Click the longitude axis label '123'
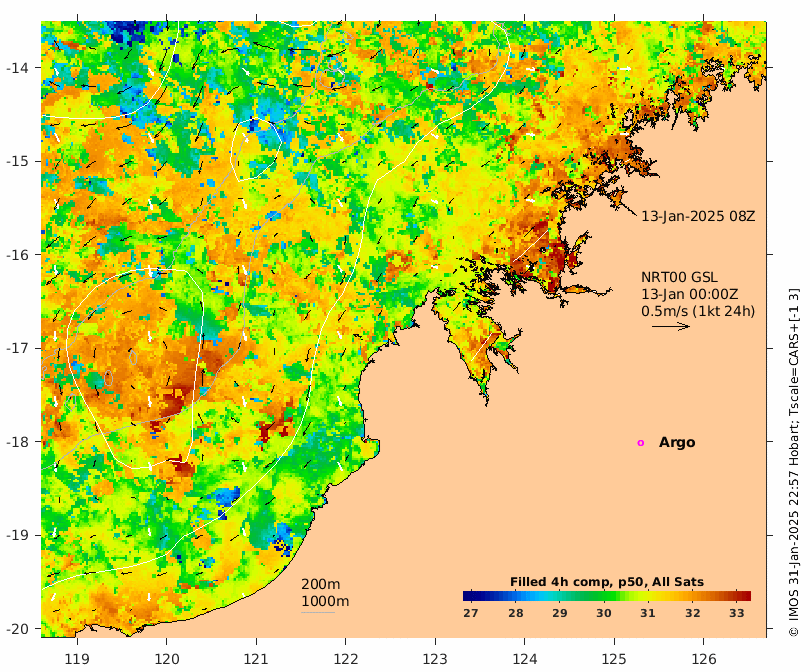The width and height of the screenshot is (810, 672). pos(435,660)
